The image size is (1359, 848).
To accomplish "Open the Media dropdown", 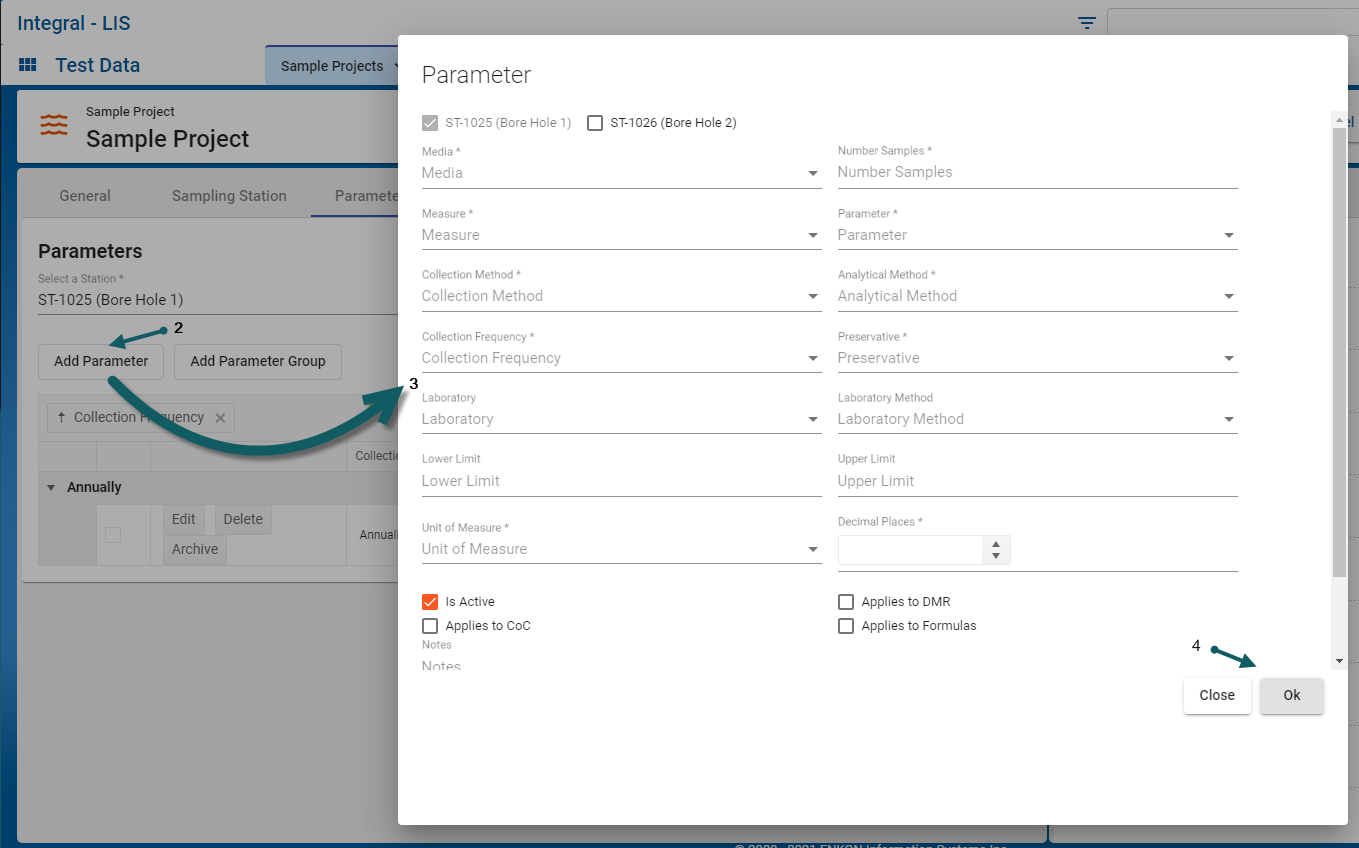I will 620,173.
